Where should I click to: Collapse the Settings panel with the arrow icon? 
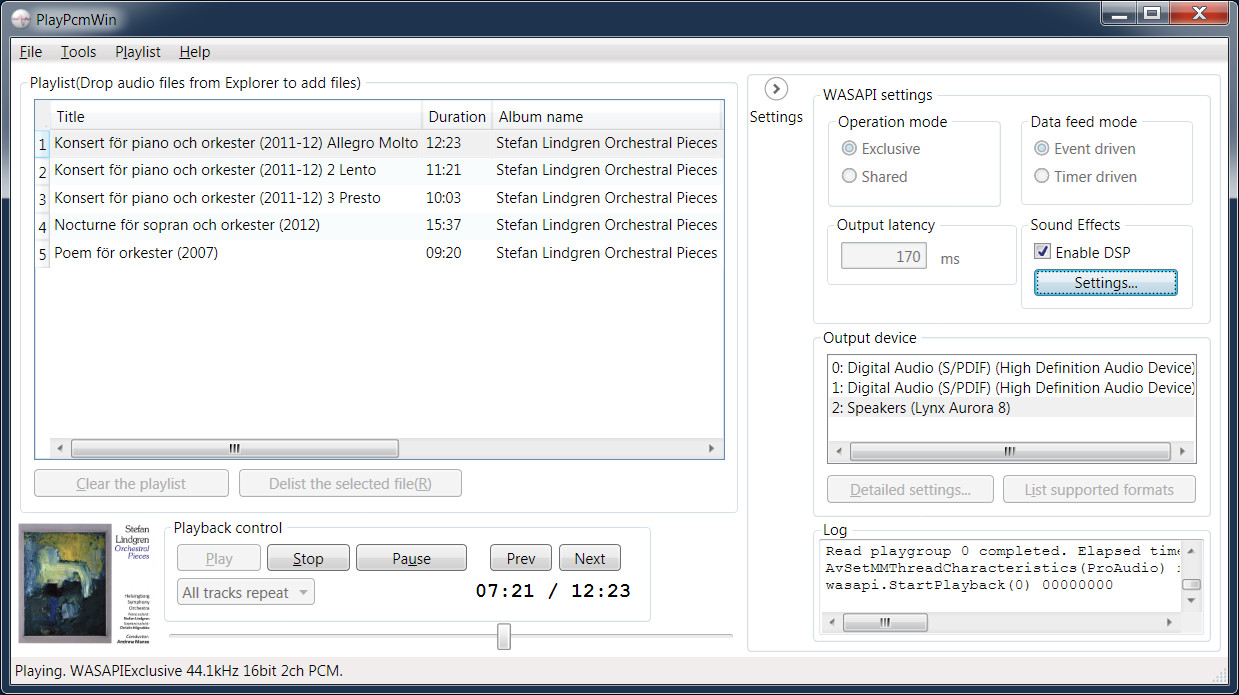[776, 89]
